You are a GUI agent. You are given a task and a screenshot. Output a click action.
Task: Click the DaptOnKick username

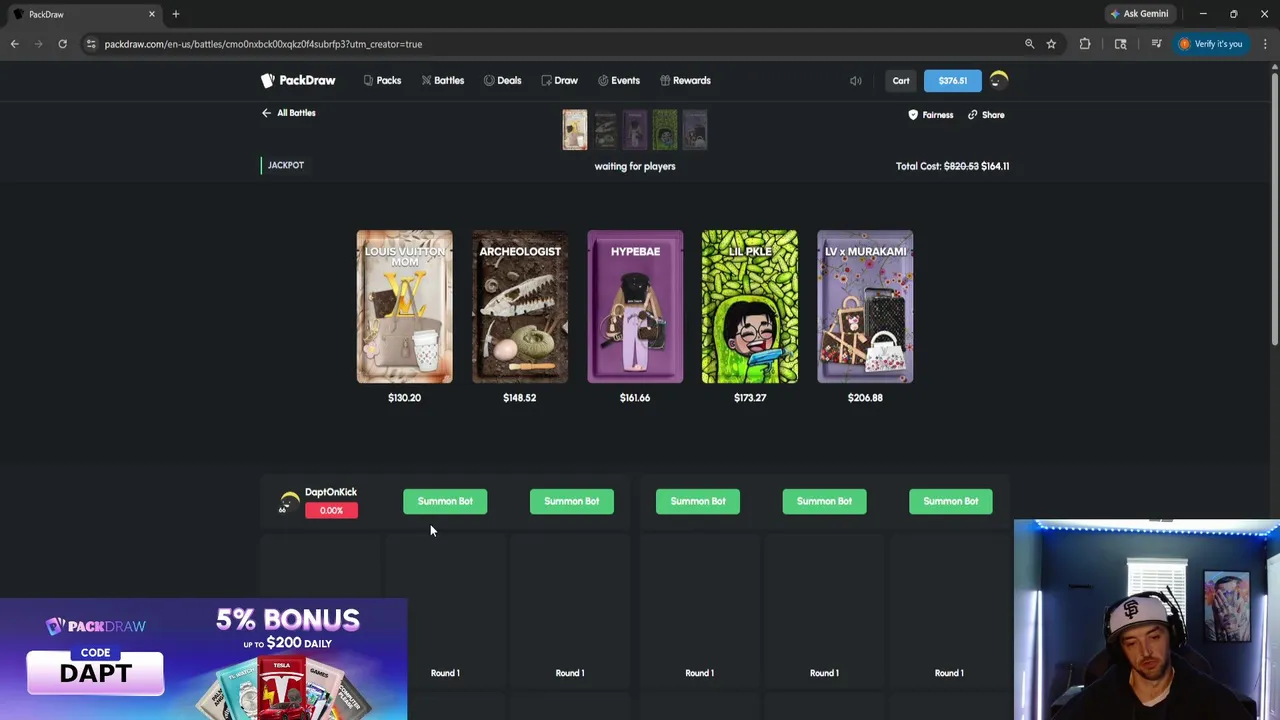(x=331, y=492)
